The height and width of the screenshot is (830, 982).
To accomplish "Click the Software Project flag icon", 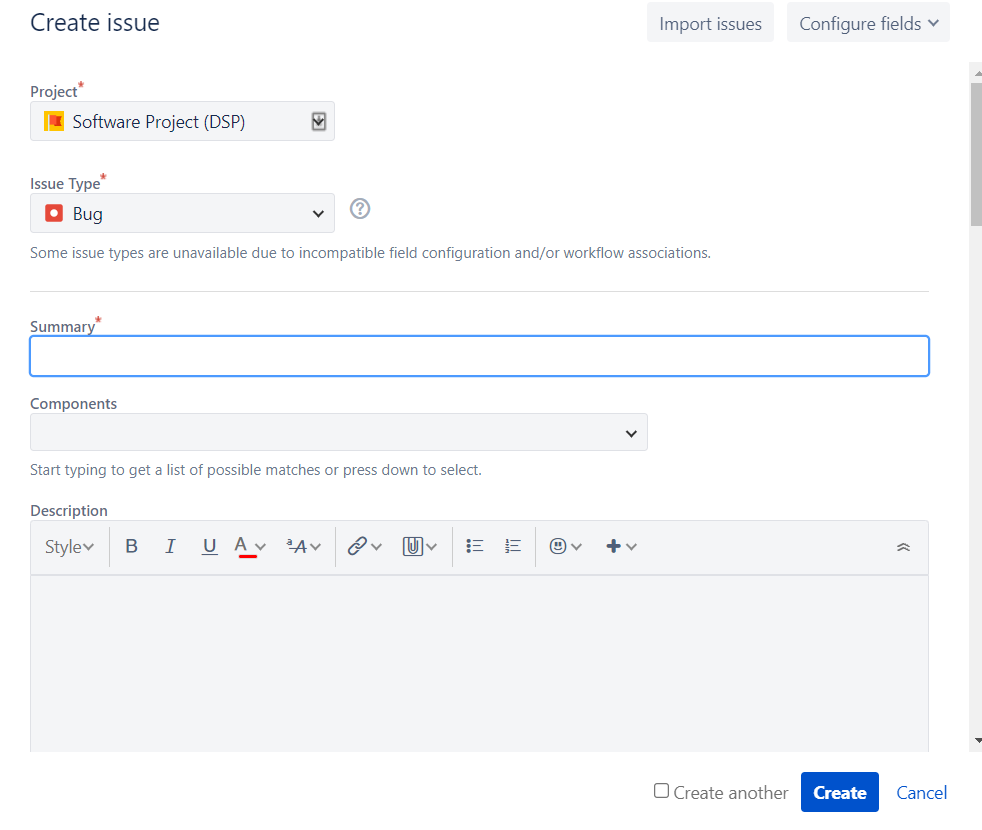I will (54, 121).
